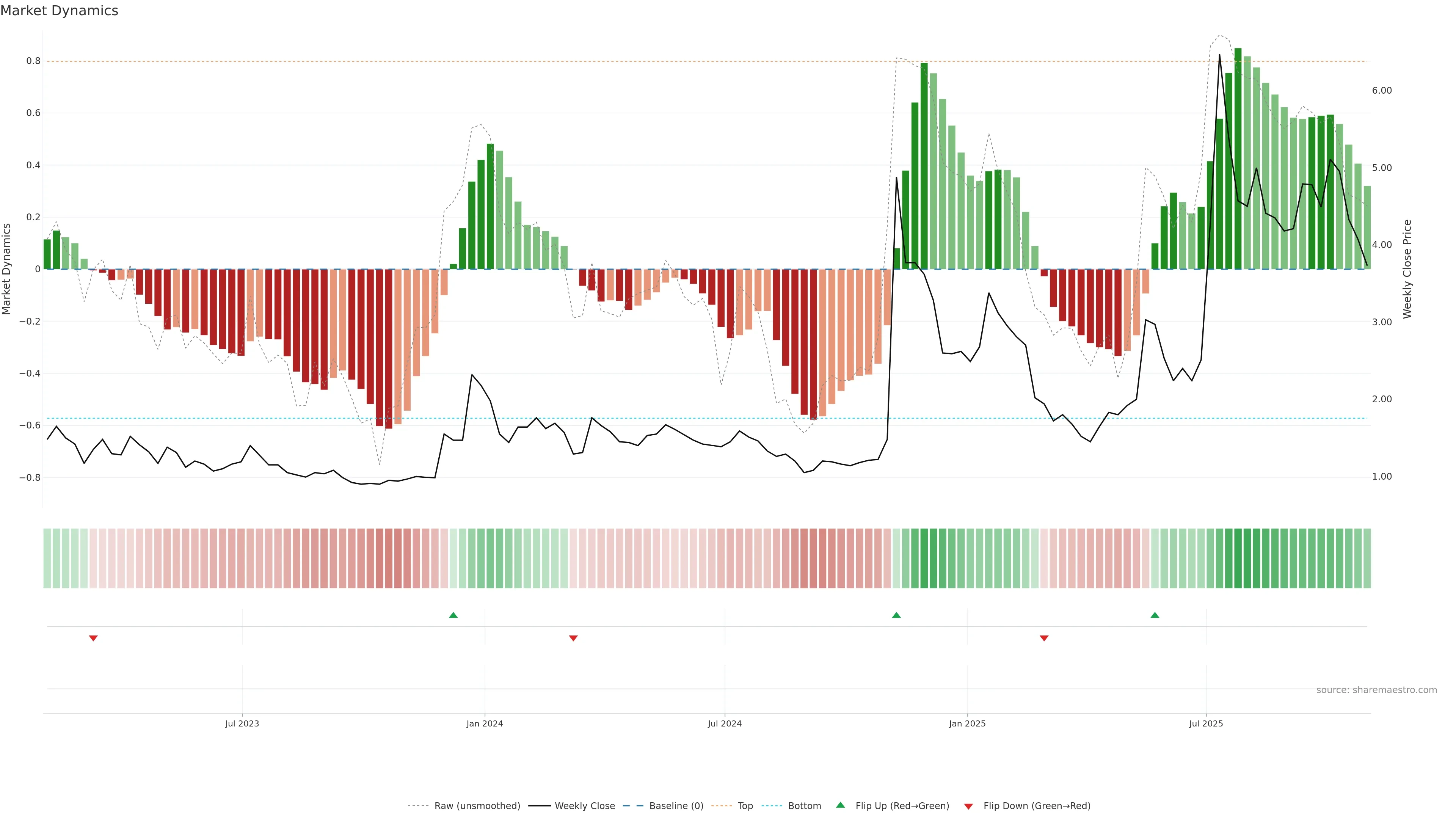Click the Jul 2024 x-axis label

coord(725,723)
